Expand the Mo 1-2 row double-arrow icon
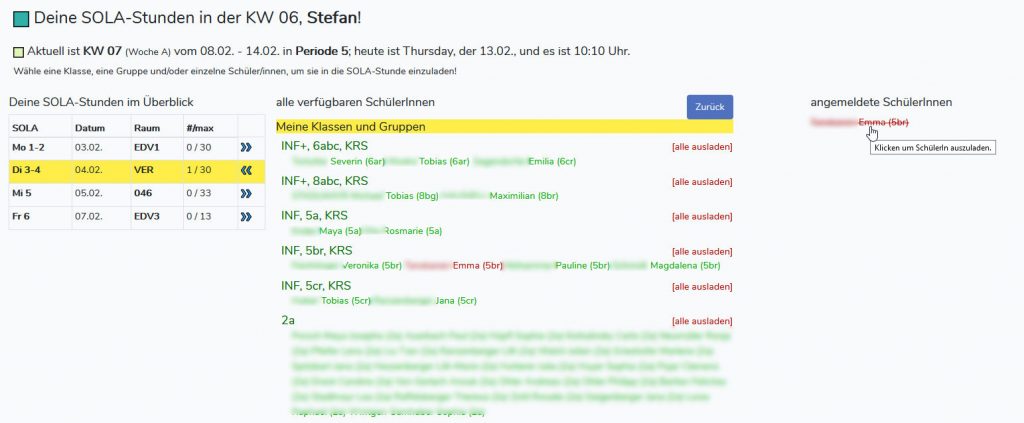The width and height of the screenshot is (1024, 423). pyautogui.click(x=246, y=148)
